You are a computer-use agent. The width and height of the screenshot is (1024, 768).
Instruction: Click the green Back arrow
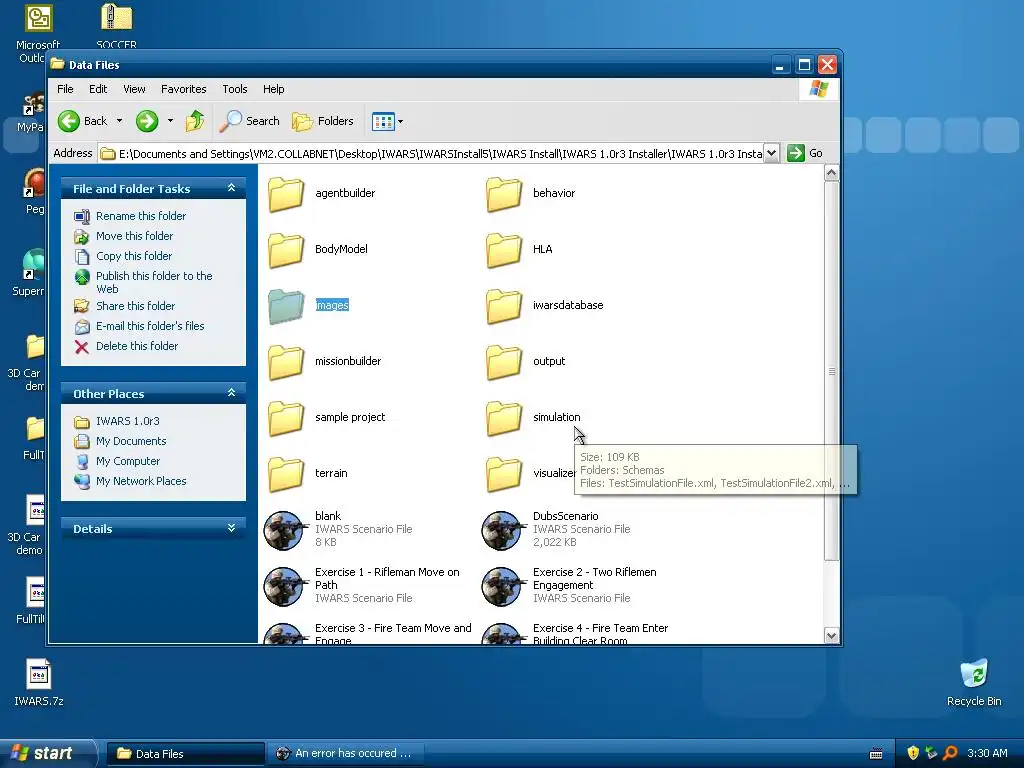click(69, 121)
